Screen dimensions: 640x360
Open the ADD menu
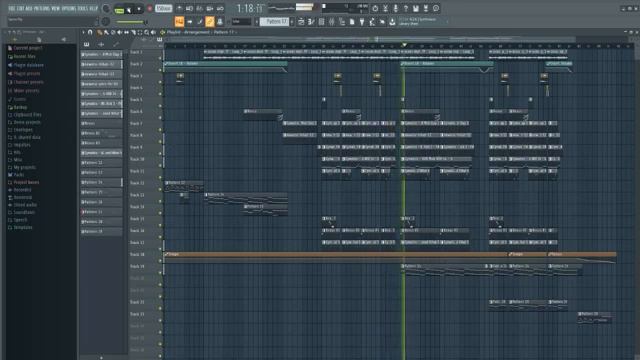[x=29, y=9]
